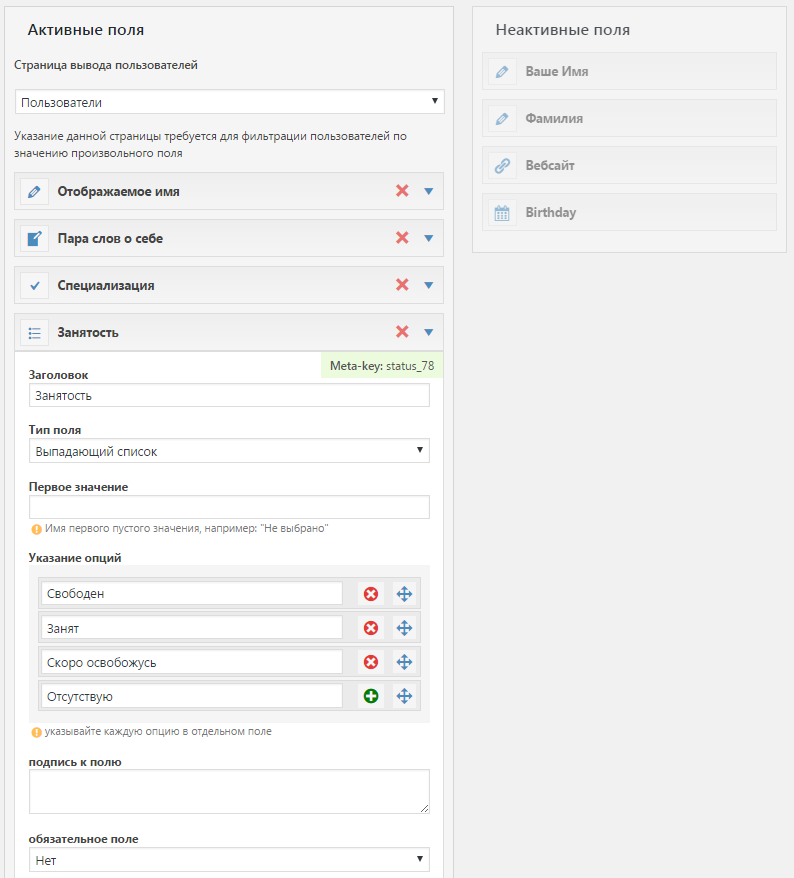Expand the Отображаемое имя field settings
Viewport: 794px width, 878px height.
tap(429, 192)
